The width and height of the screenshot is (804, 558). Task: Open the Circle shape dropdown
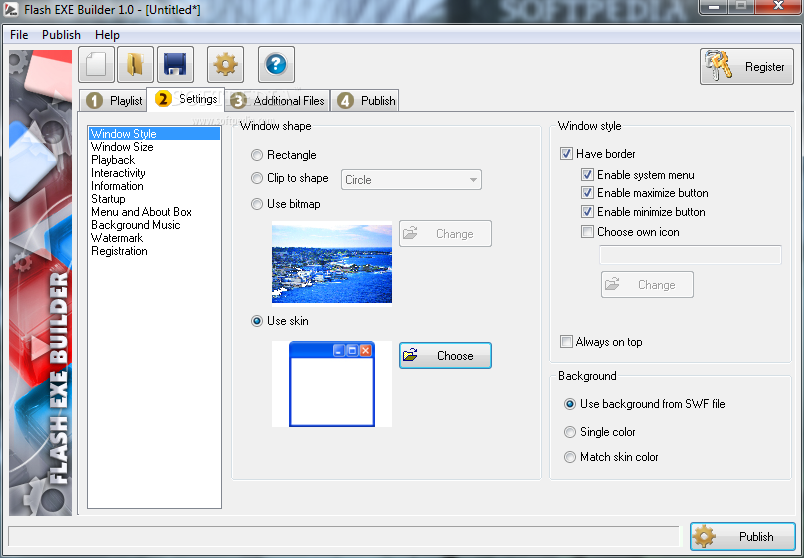411,180
